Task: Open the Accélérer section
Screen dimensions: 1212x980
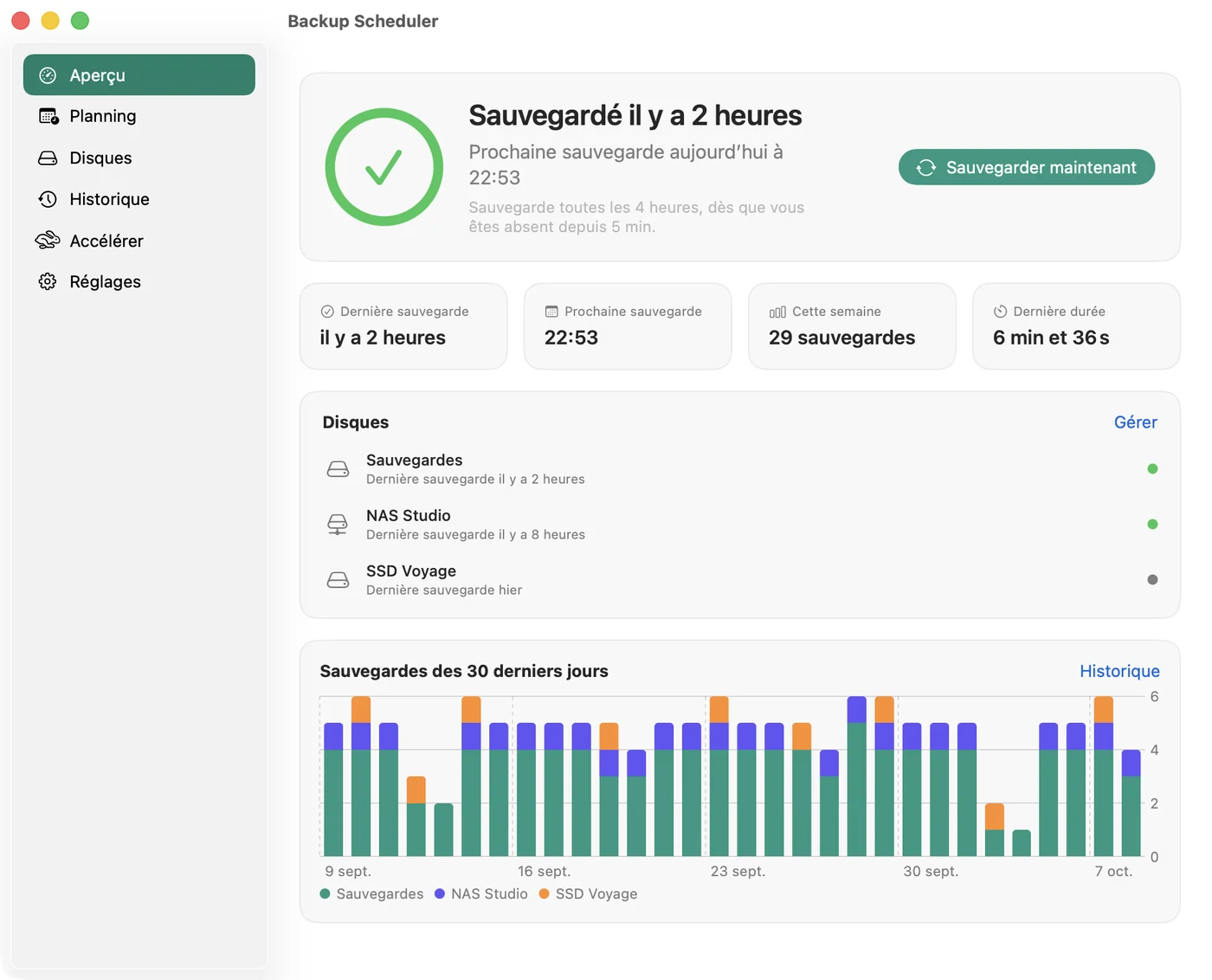Action: [139, 241]
